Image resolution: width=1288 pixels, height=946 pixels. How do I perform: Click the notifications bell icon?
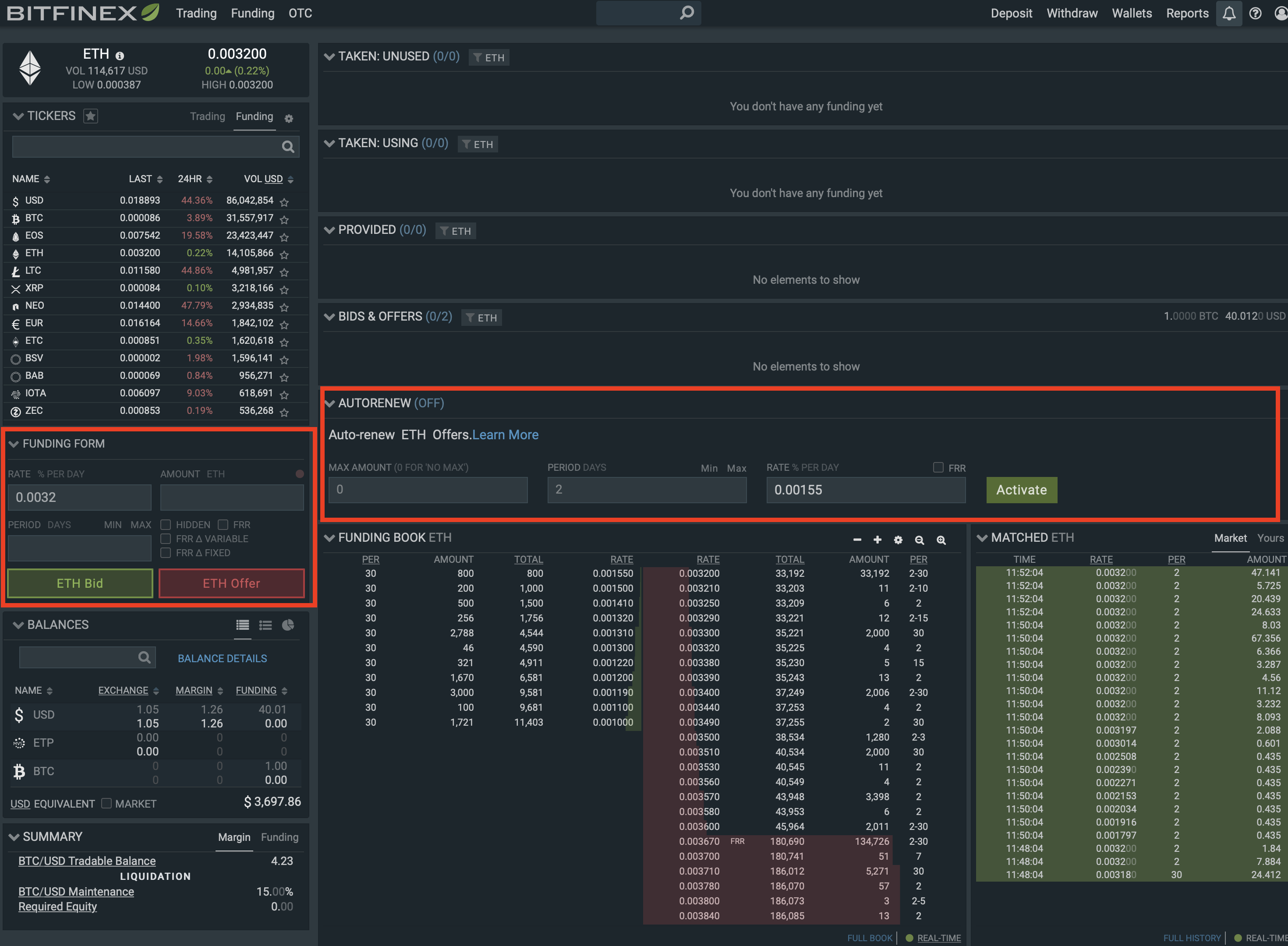coord(1228,13)
